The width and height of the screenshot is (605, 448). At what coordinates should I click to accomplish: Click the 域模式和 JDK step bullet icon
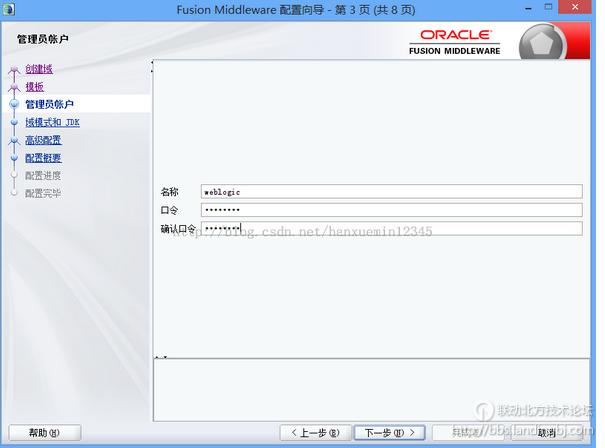click(14, 122)
